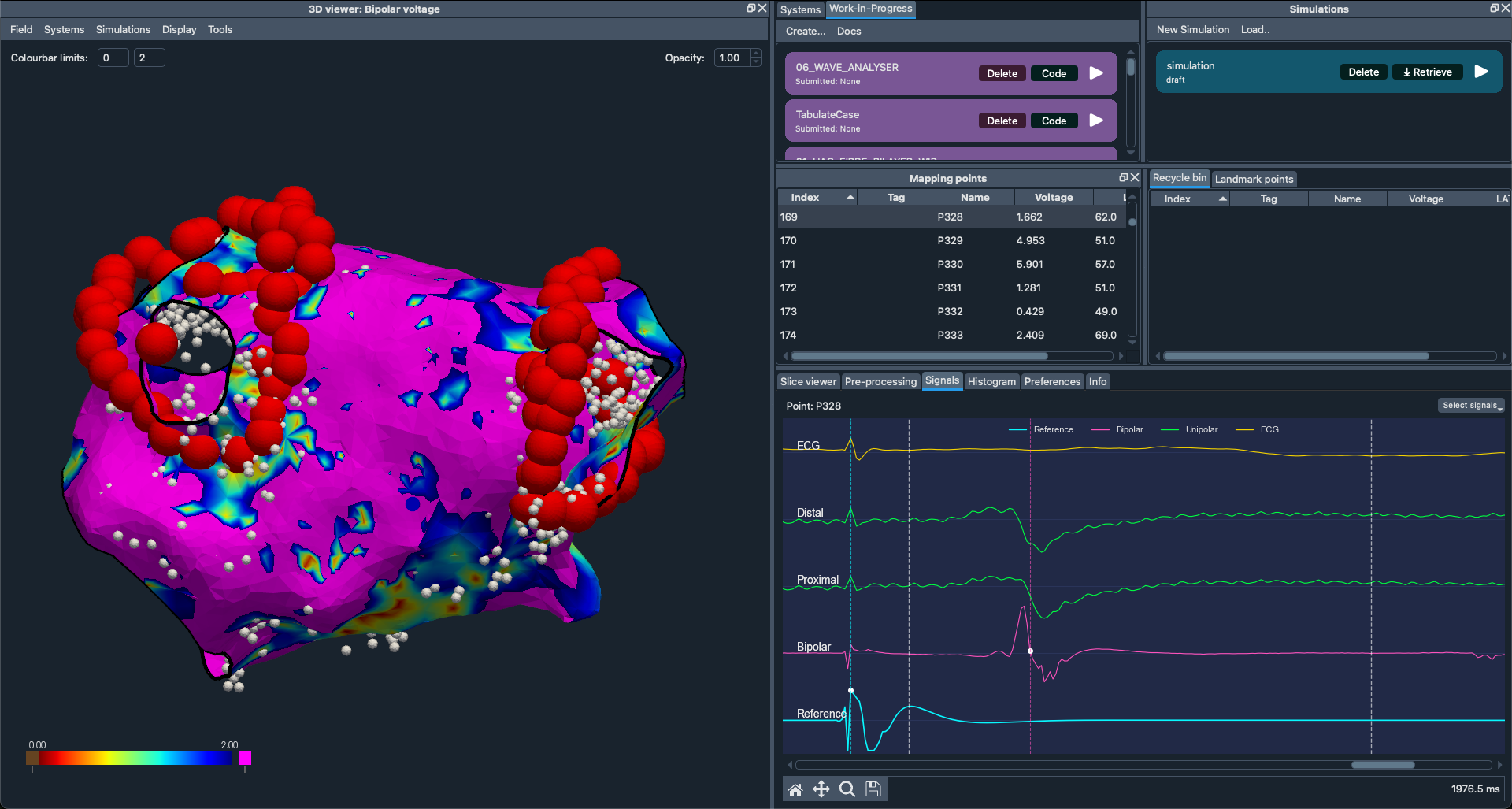The image size is (1512, 809).
Task: Click the white bipolar annotation marker dot
Action: [x=1030, y=651]
